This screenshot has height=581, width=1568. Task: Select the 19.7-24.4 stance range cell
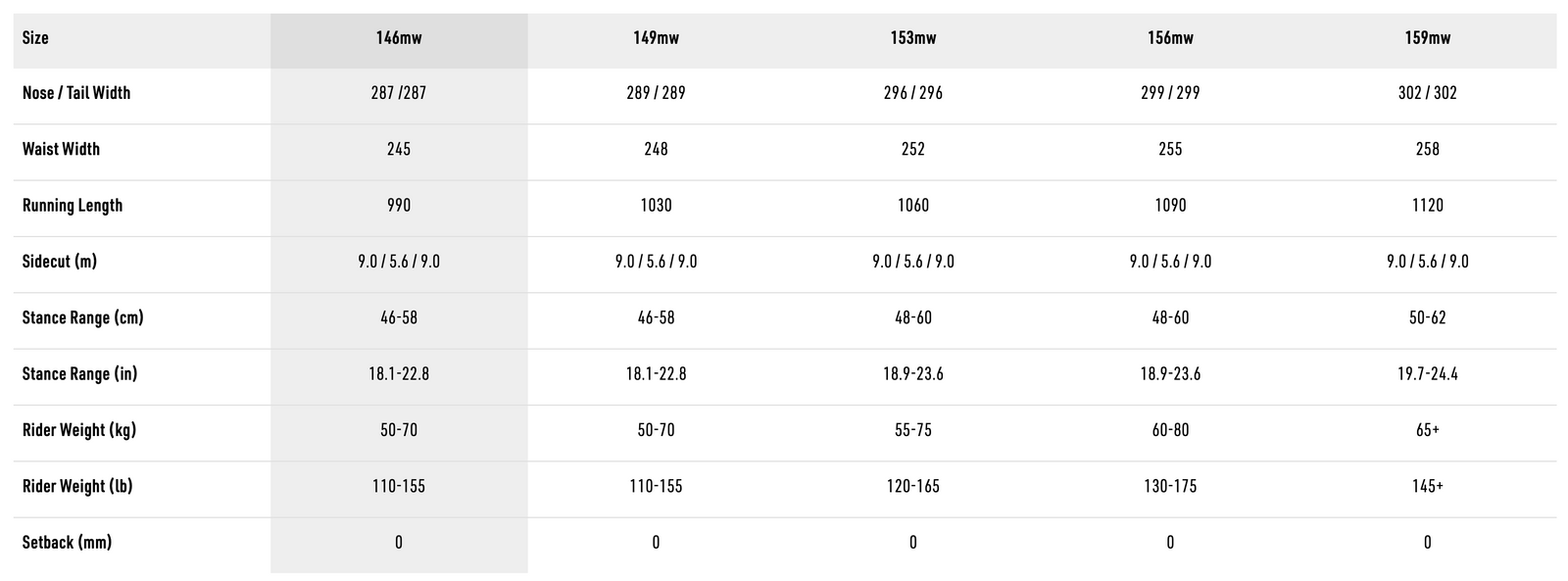coord(1427,374)
